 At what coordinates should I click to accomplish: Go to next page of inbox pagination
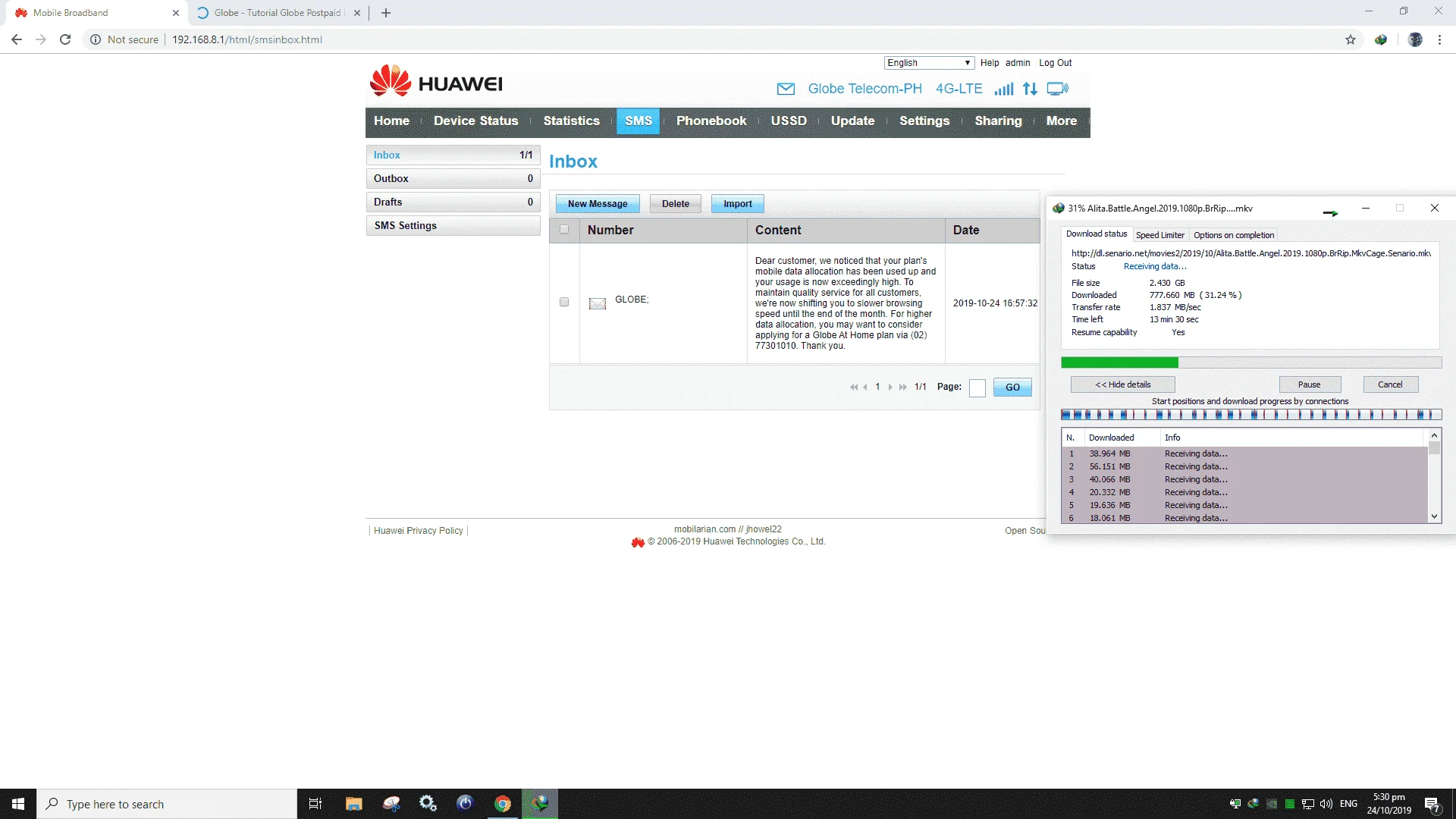(x=890, y=387)
